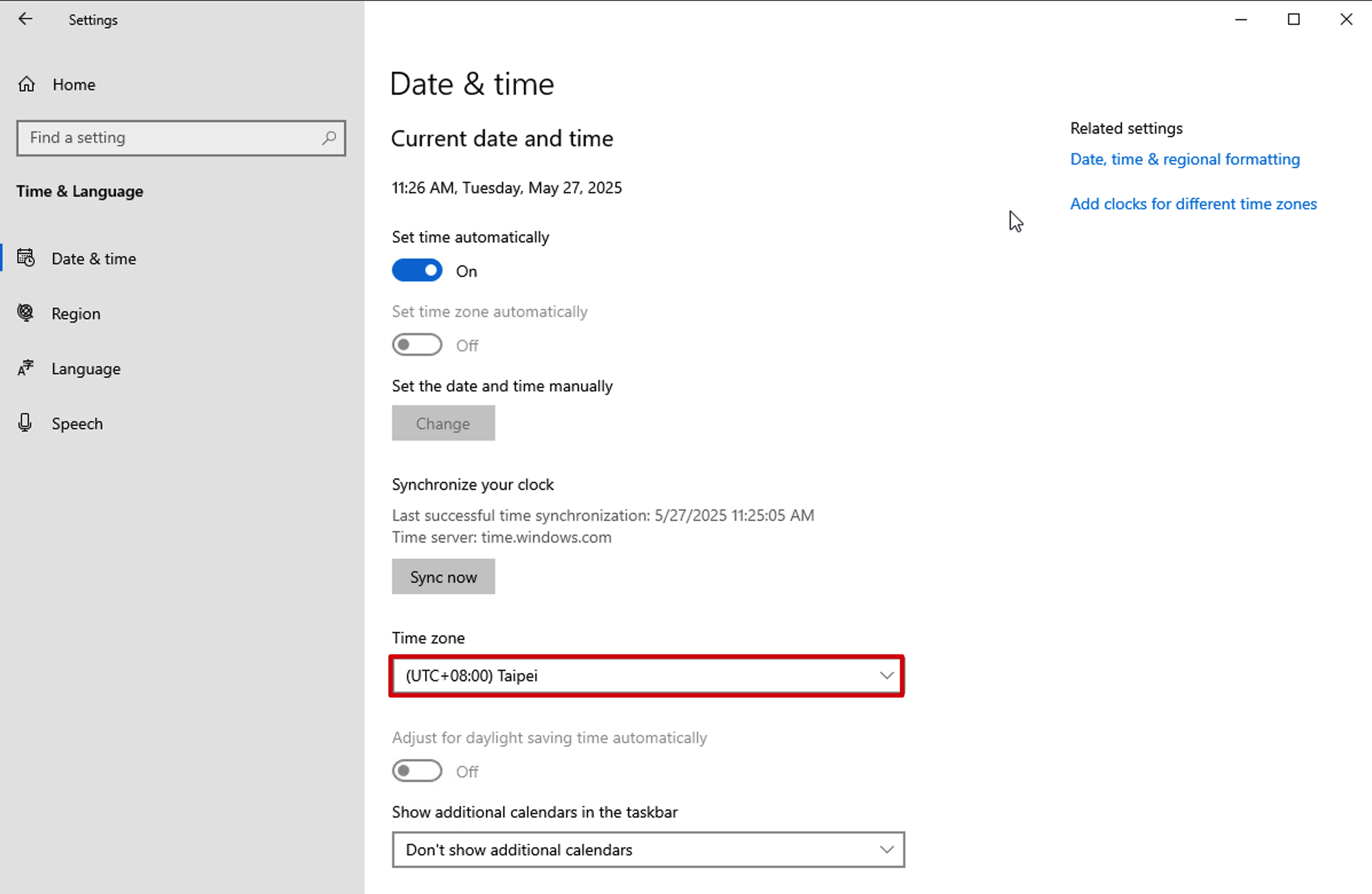Screen dimensions: 1372x894
Task: Toggle daylight saving time adjustment switch
Action: coord(417,771)
